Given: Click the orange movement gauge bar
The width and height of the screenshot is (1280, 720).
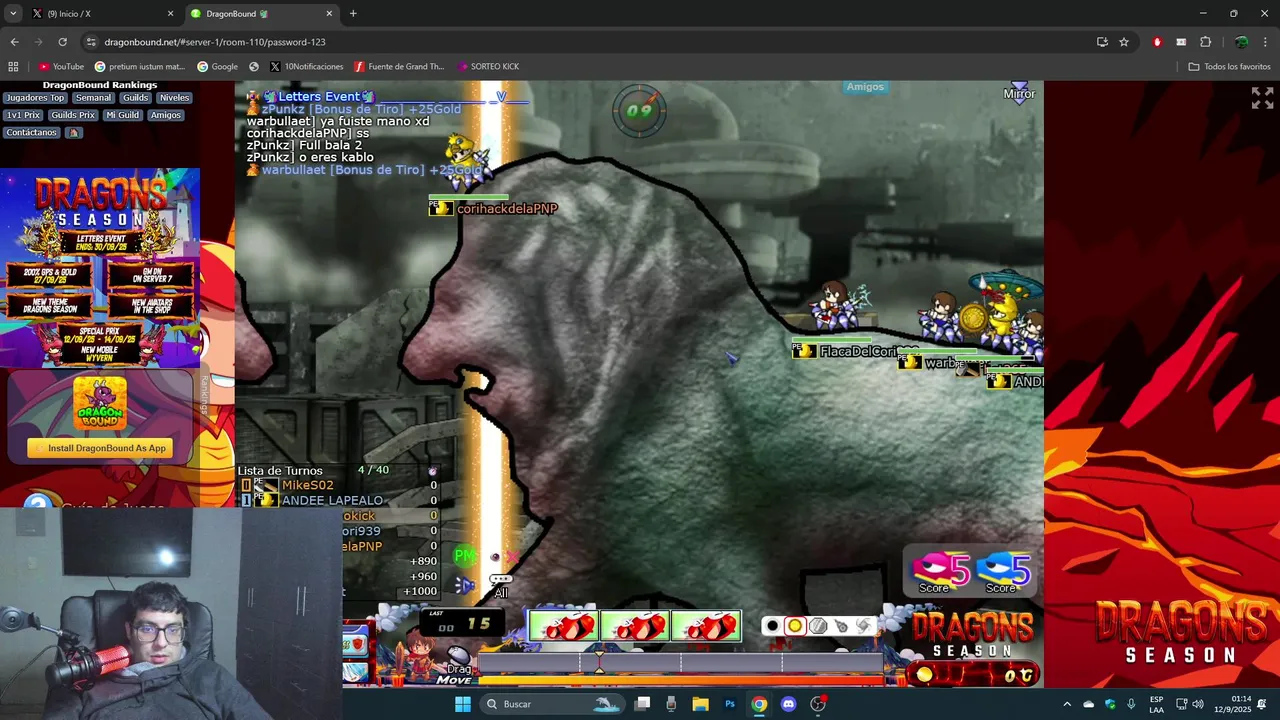Looking at the screenshot, I should pyautogui.click(x=680, y=681).
